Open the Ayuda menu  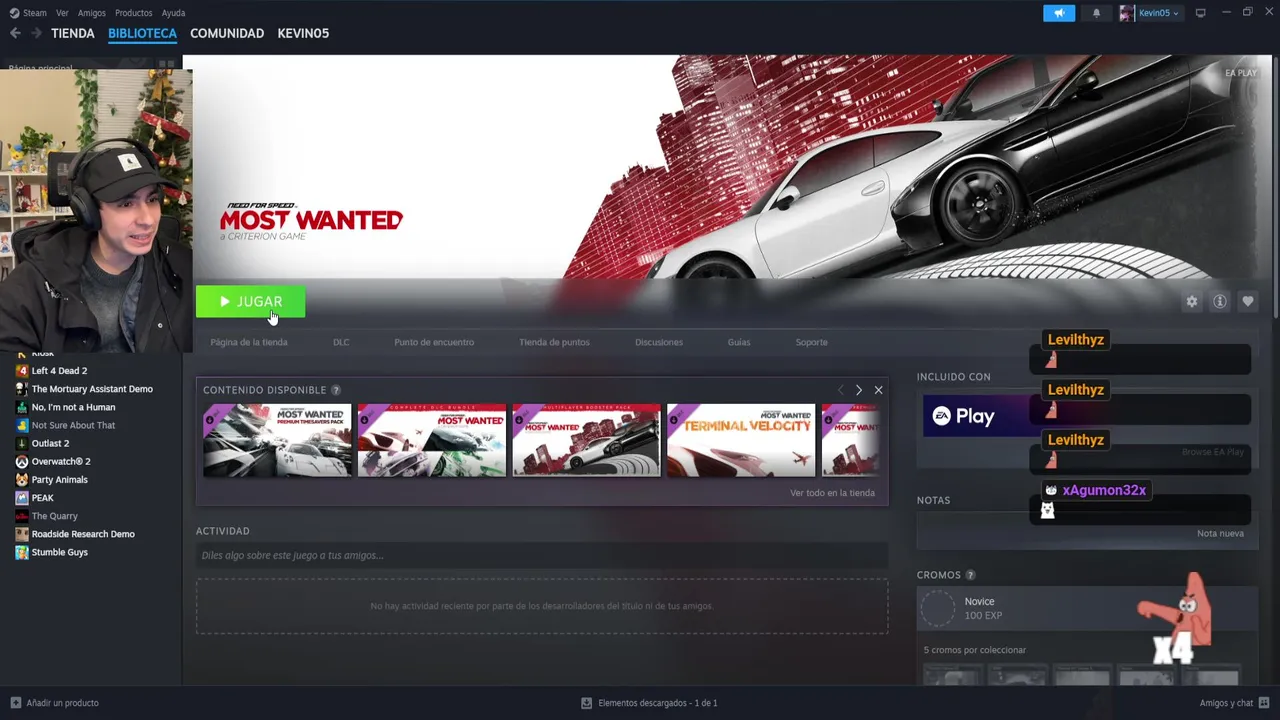[x=173, y=13]
